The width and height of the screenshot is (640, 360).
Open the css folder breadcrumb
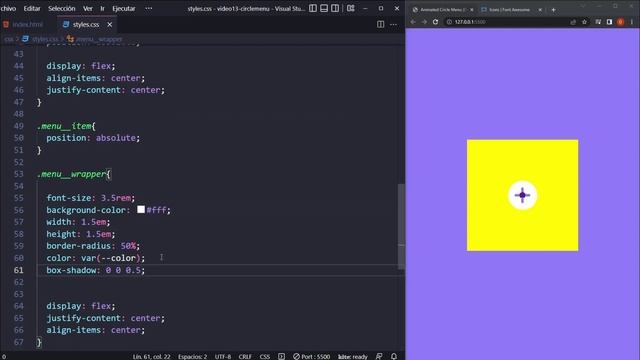(x=9, y=39)
